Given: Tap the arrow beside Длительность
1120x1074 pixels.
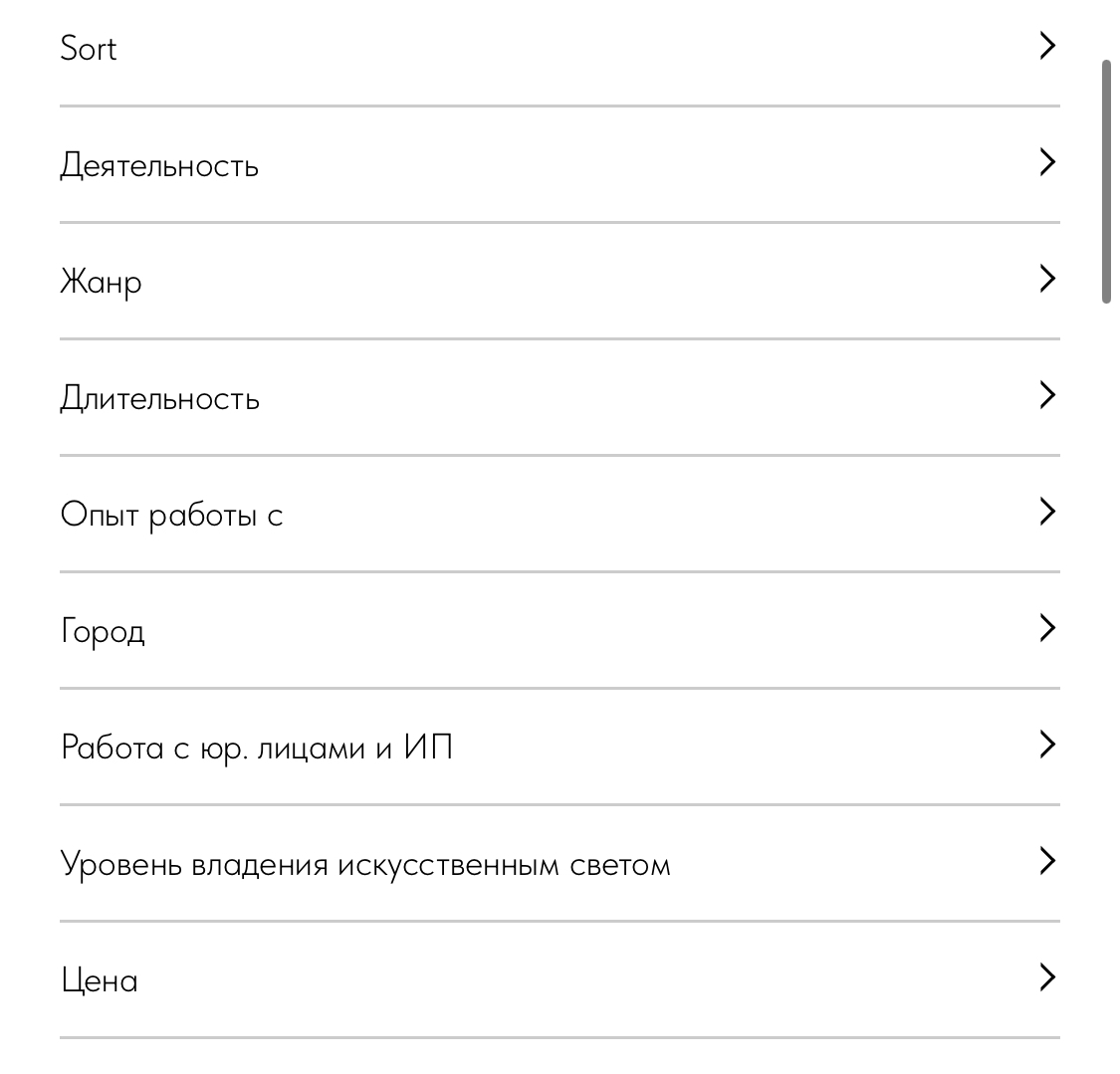Looking at the screenshot, I should coord(1047,395).
